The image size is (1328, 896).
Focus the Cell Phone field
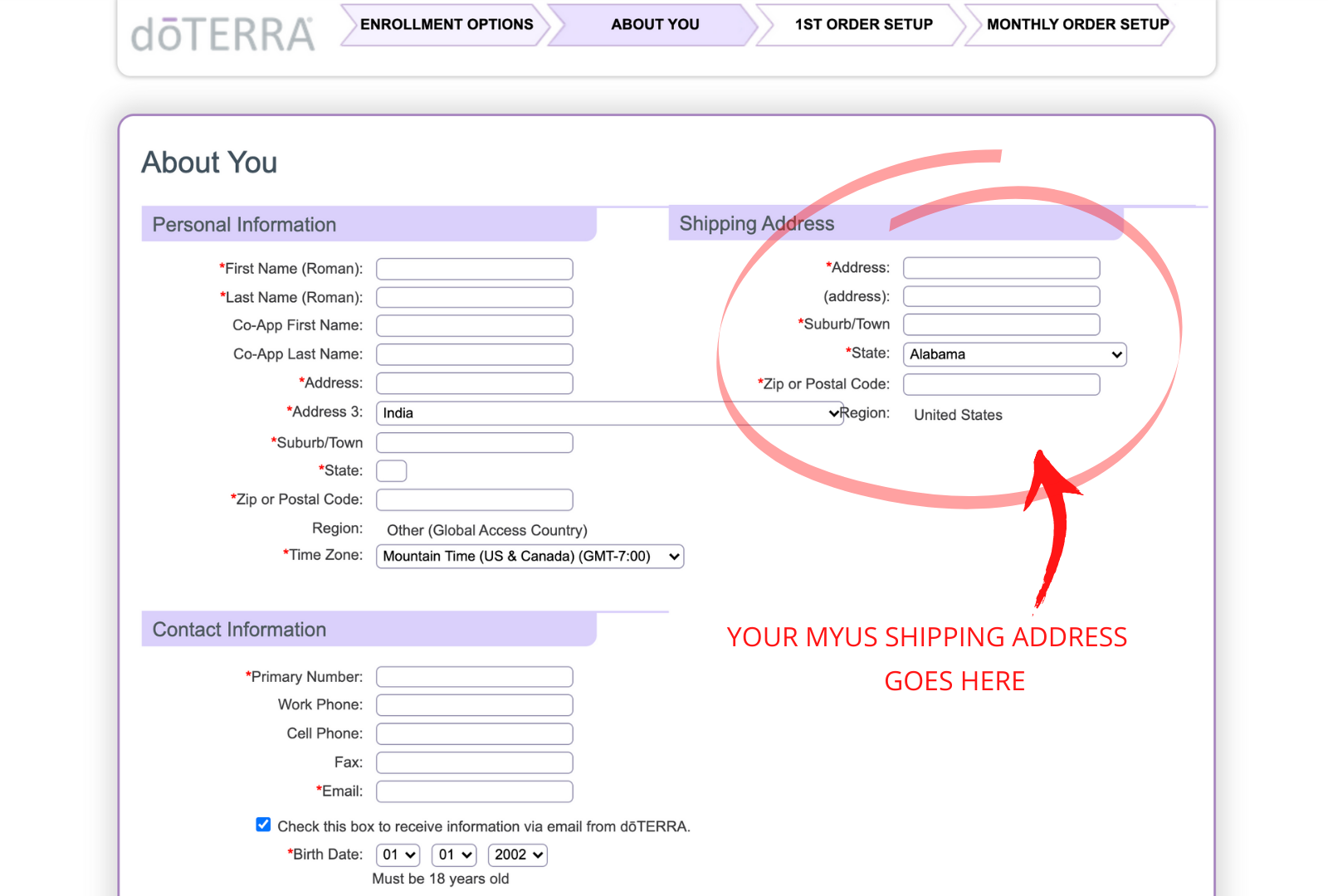click(475, 734)
